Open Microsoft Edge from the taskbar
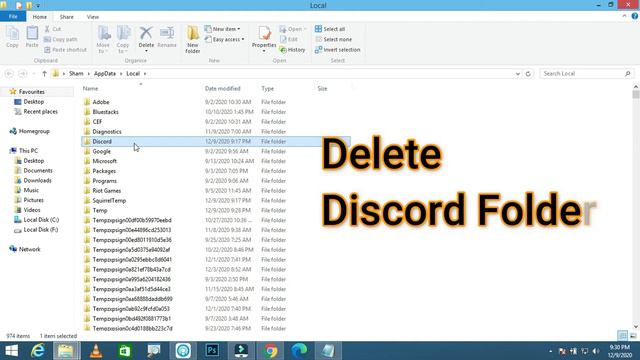Image resolution: width=640 pixels, height=360 pixels. 299,351
